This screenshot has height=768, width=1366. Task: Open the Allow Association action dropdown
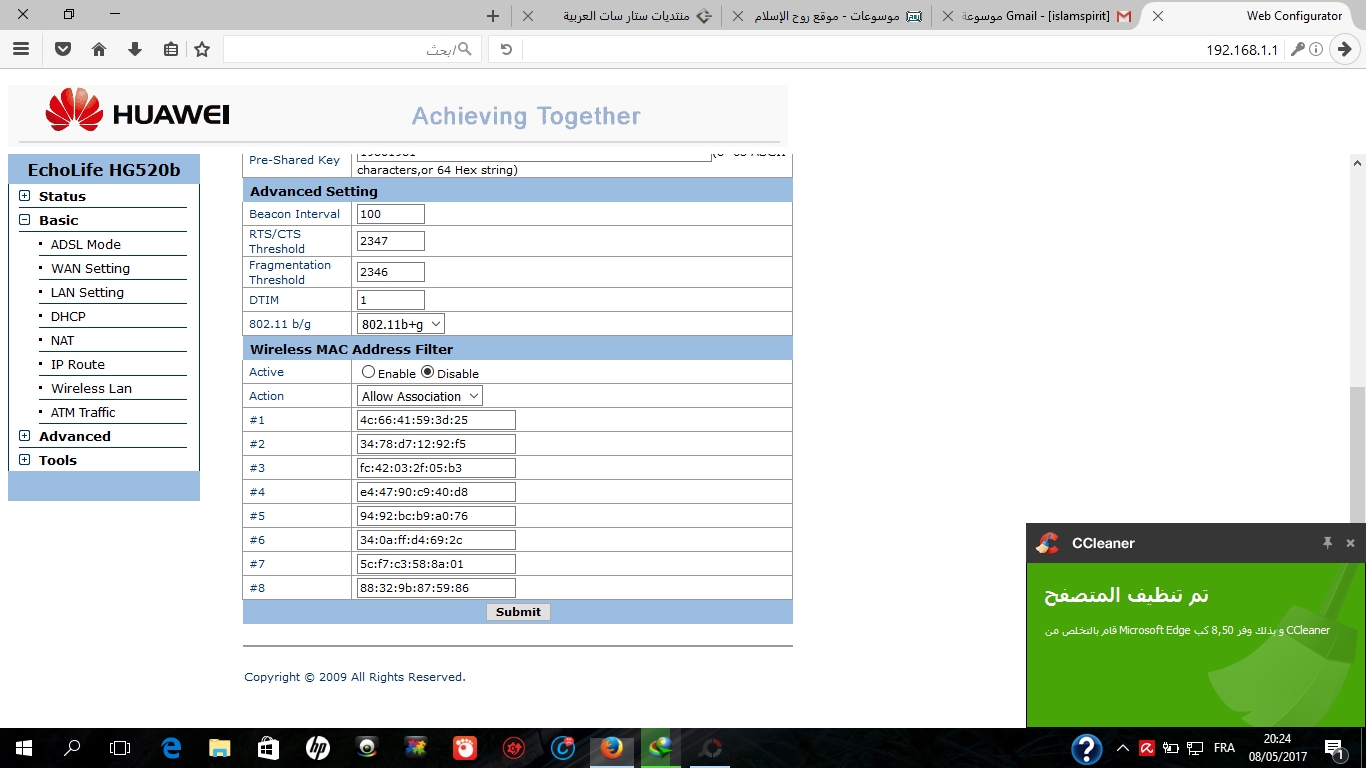[x=419, y=396]
